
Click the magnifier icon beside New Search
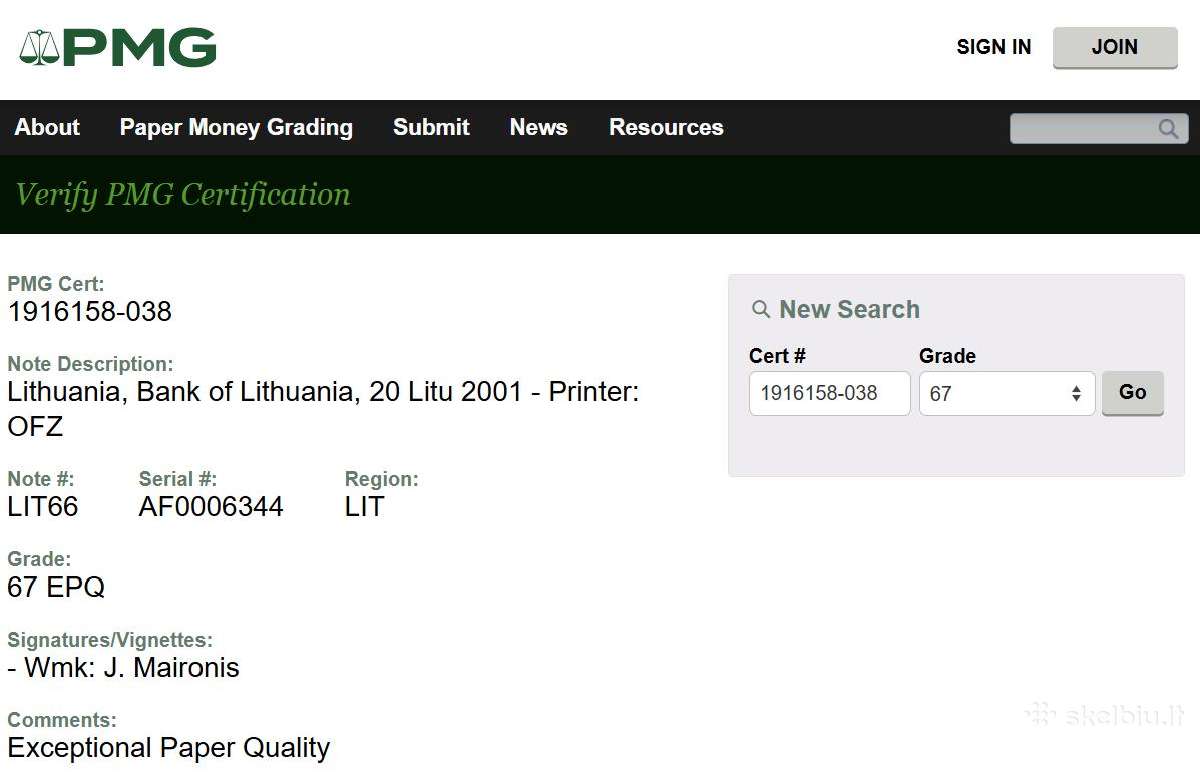point(761,309)
